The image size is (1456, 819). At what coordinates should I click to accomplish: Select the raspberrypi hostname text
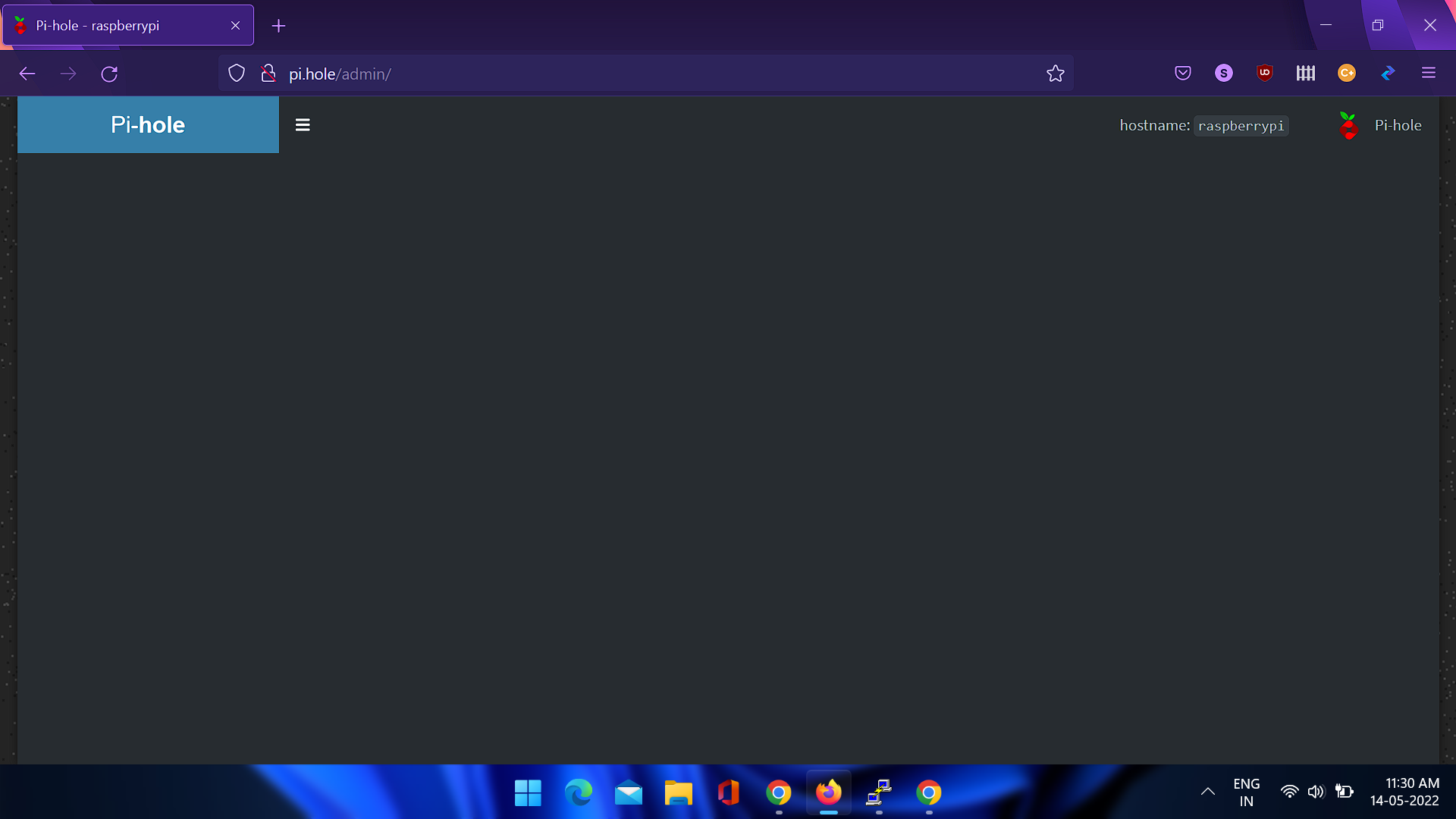(x=1241, y=126)
